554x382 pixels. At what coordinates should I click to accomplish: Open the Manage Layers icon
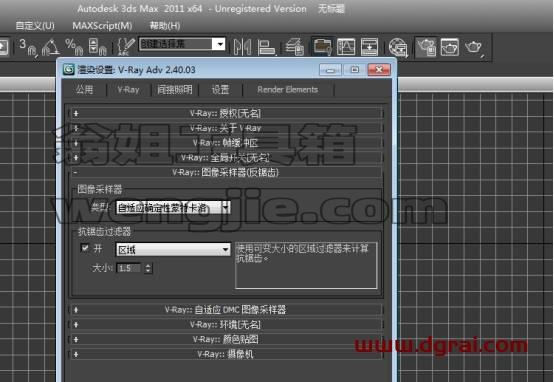click(x=295, y=47)
